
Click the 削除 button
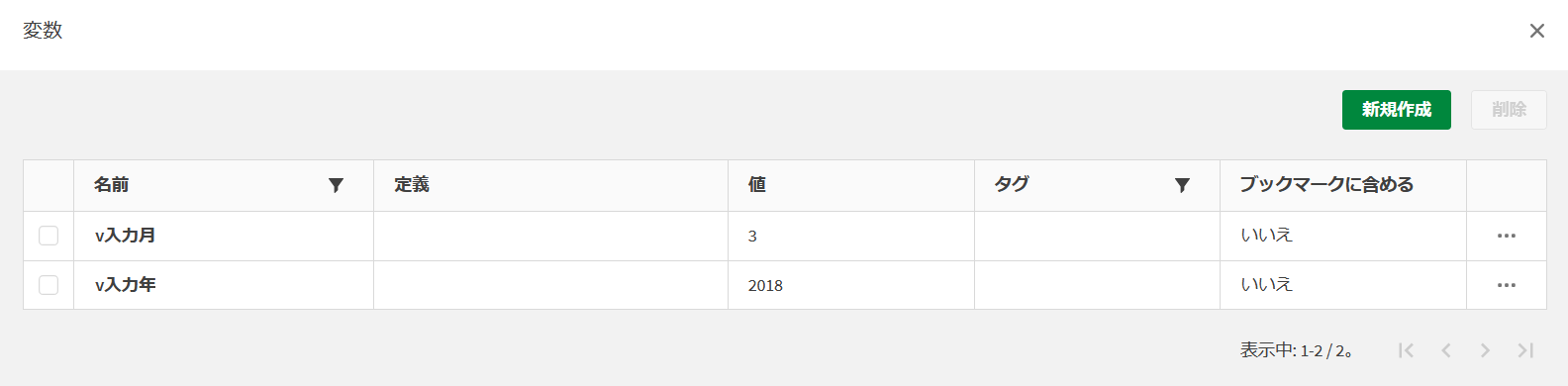coord(1509,110)
